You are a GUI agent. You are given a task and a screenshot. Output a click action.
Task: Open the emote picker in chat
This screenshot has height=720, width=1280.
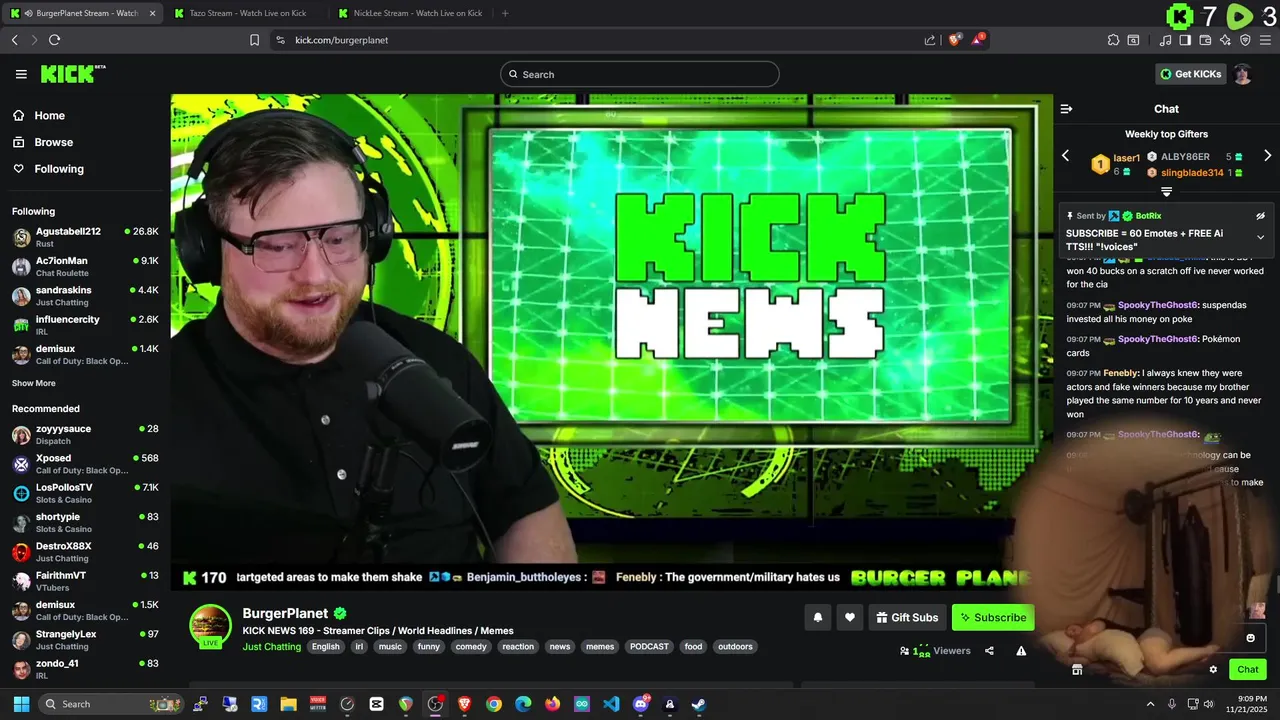pos(1250,638)
